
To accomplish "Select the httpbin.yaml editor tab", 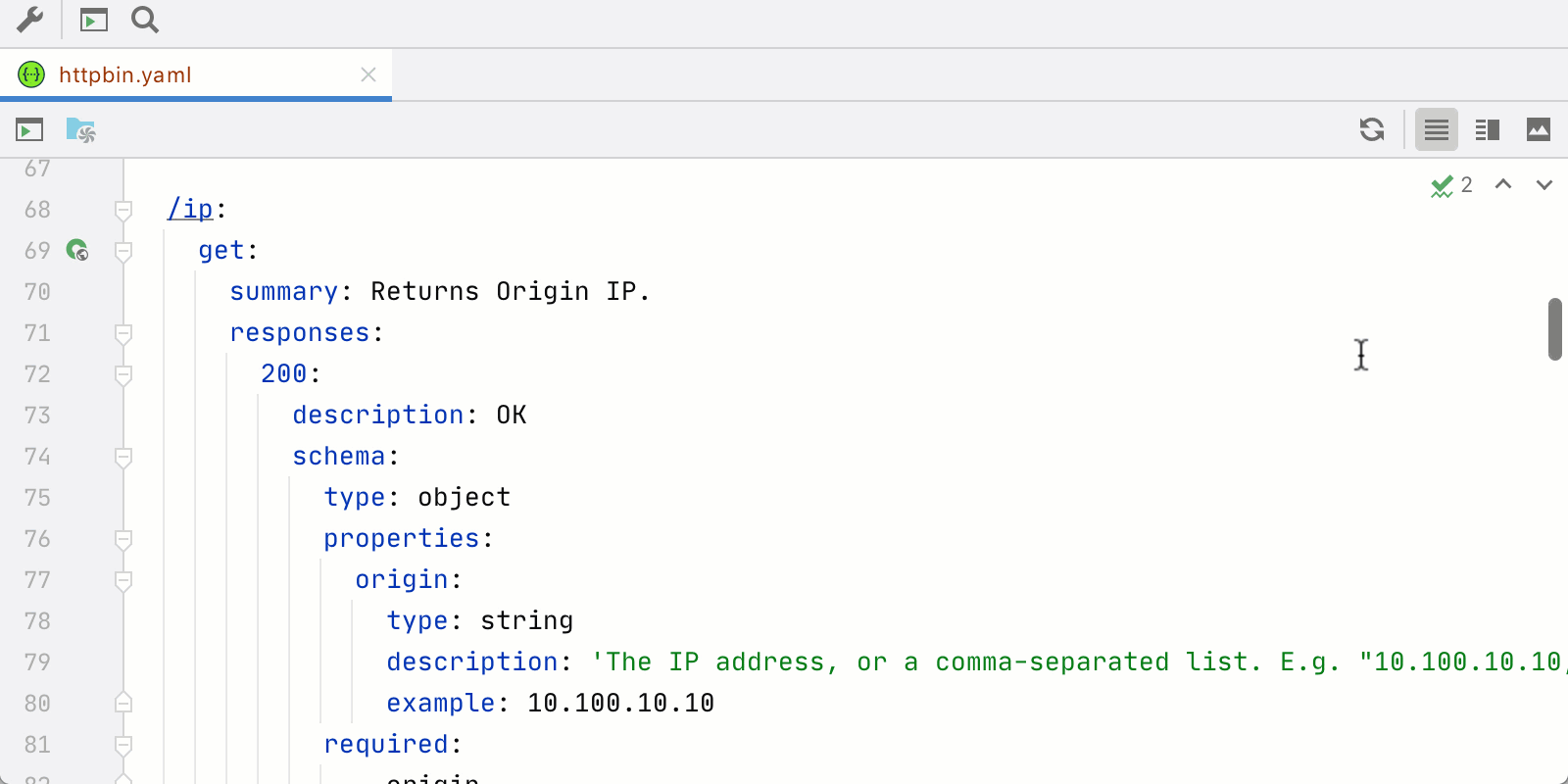I will (x=125, y=74).
